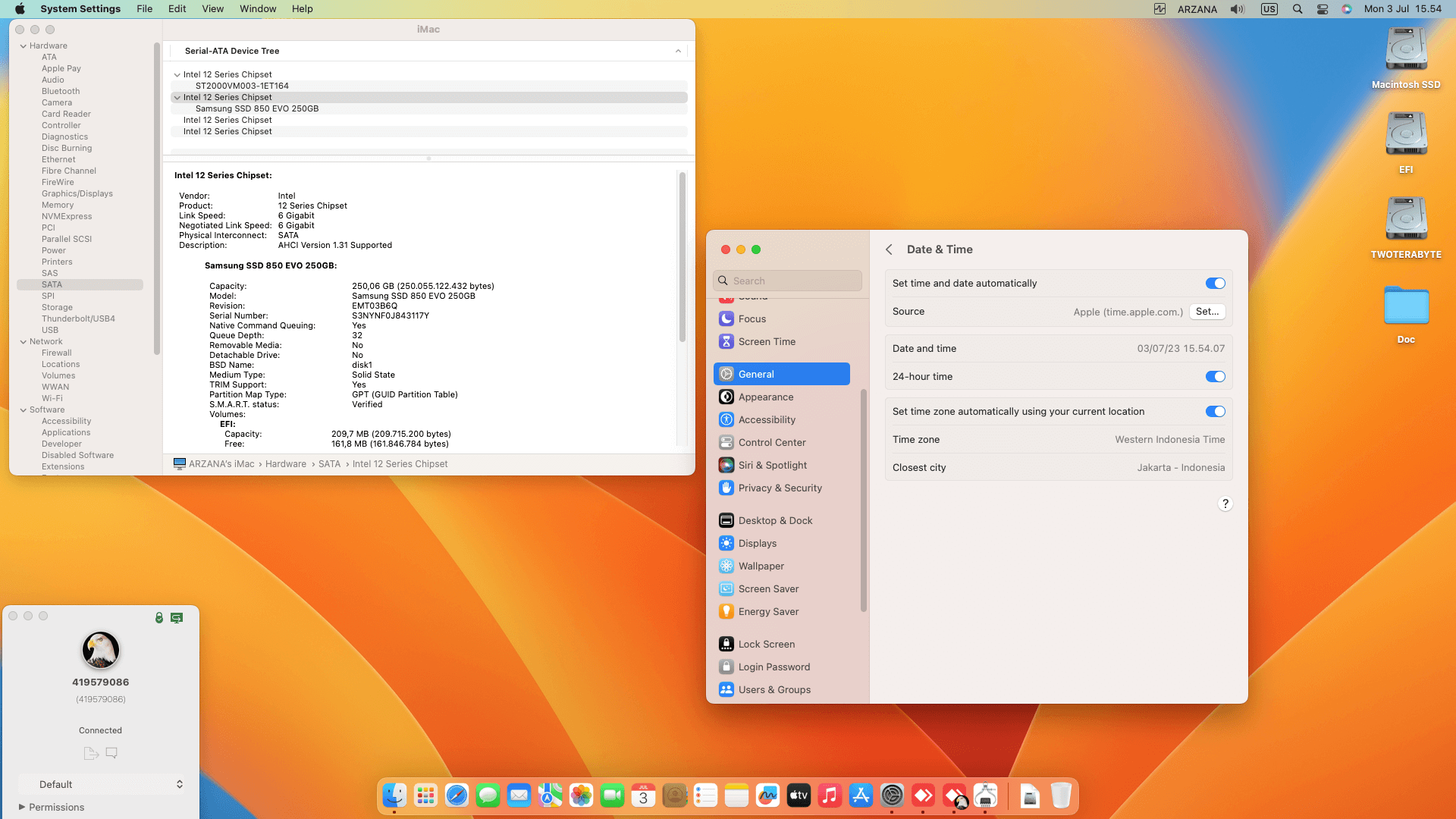Open Control Center from the menu bar
The image size is (1456, 819).
pyautogui.click(x=1323, y=9)
